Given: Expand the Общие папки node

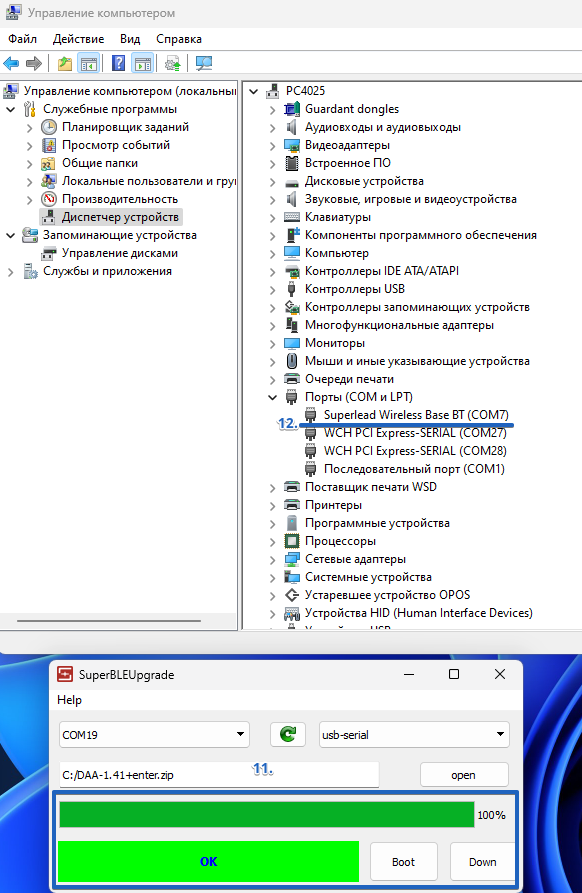Looking at the screenshot, I should pyautogui.click(x=30, y=163).
